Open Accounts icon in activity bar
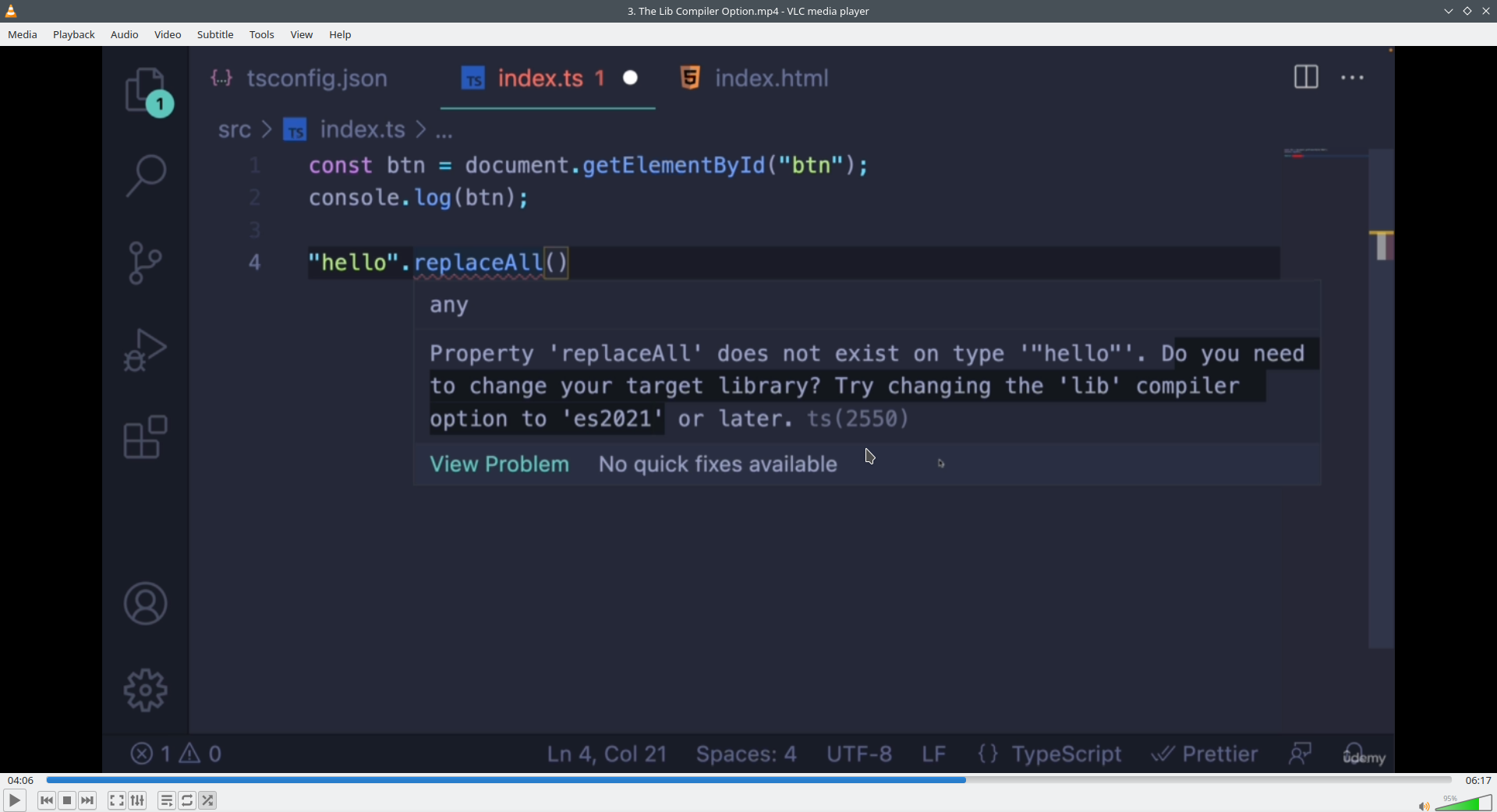The height and width of the screenshot is (812, 1497). [146, 603]
